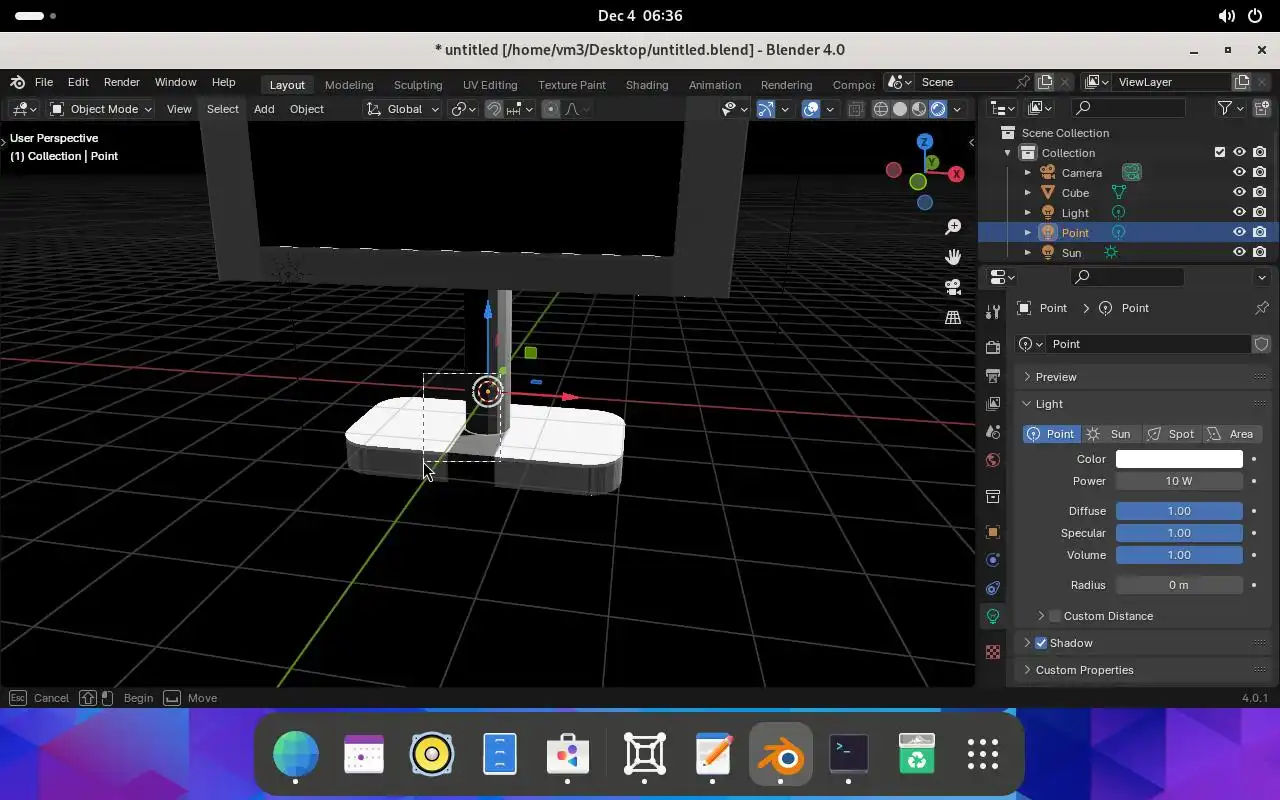1280x800 pixels.
Task: Open the outliner filter dropdown
Action: point(1229,108)
